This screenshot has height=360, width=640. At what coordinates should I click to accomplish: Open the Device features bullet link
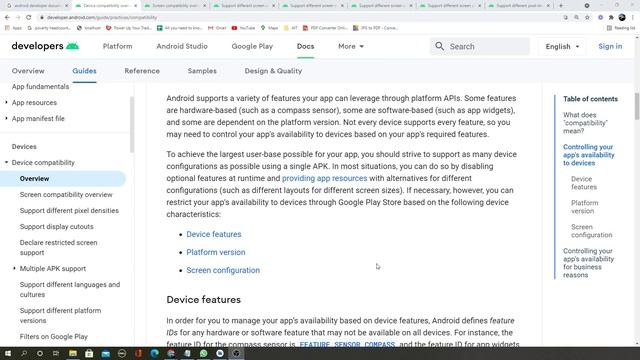tap(214, 234)
